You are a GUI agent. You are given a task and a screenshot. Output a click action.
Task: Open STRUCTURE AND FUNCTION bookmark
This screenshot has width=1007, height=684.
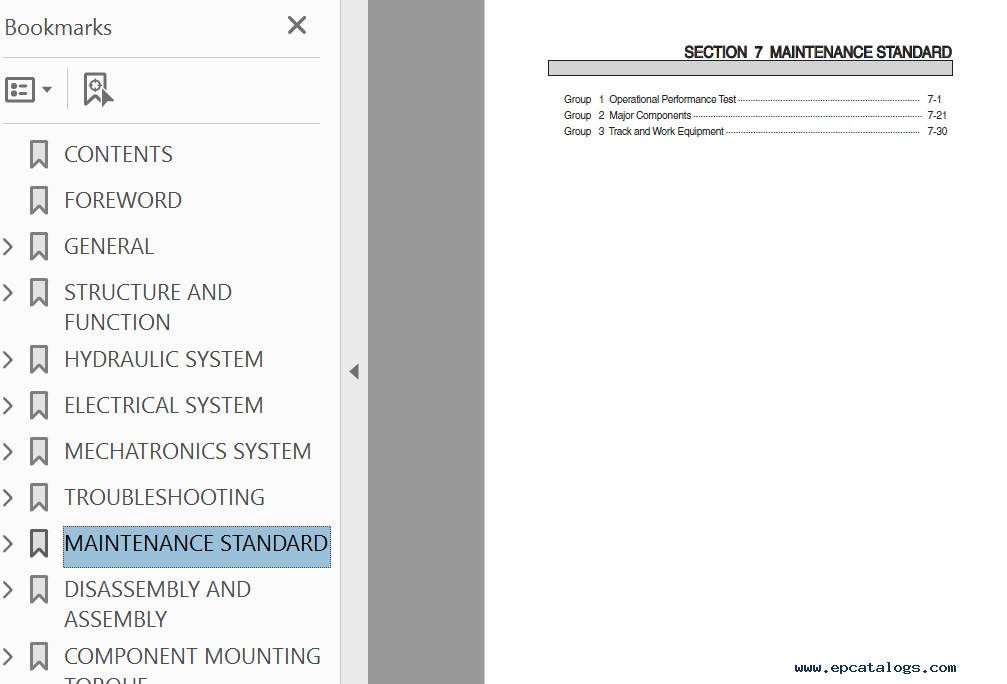coord(148,307)
